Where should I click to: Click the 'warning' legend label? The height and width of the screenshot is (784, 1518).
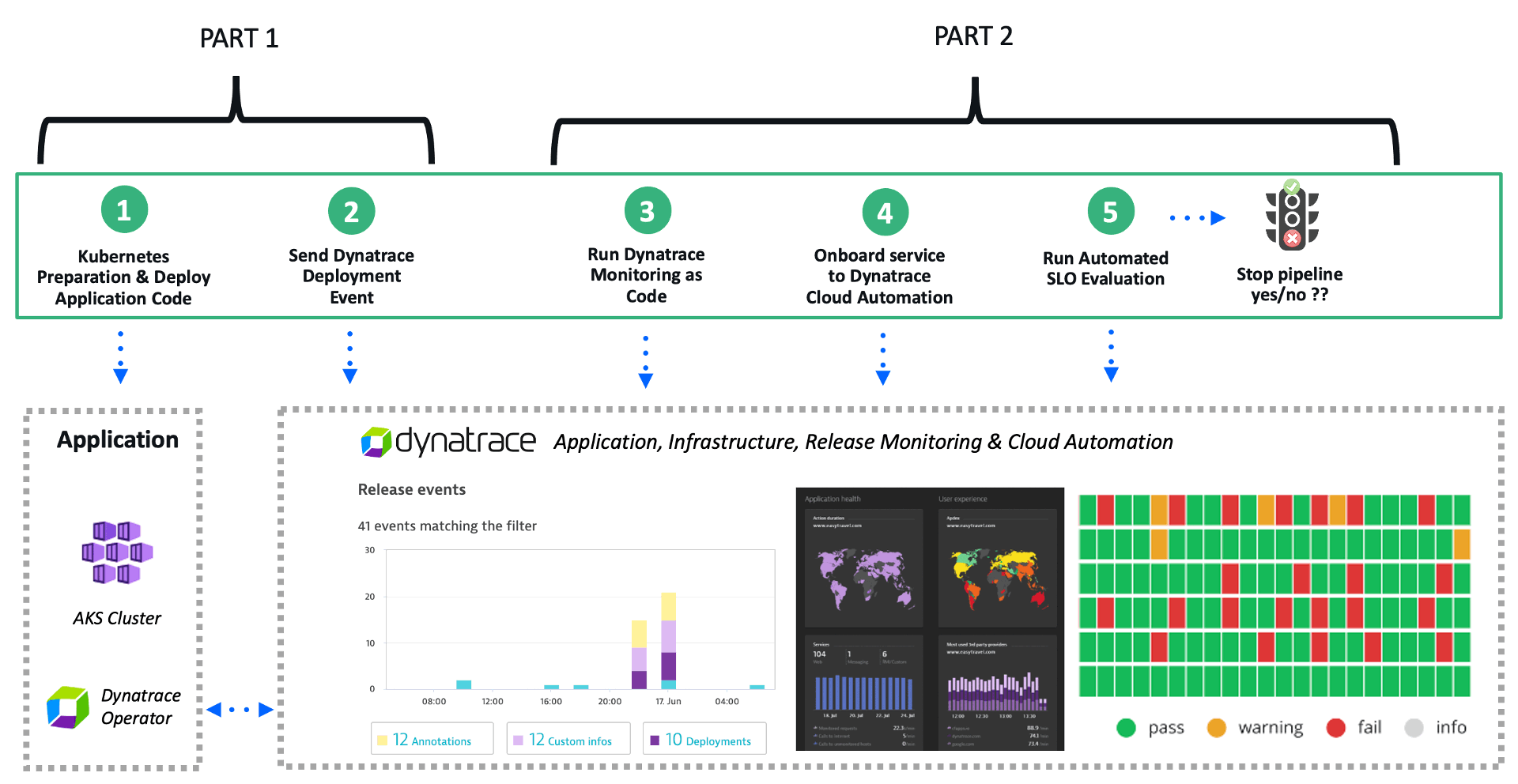point(1271,728)
